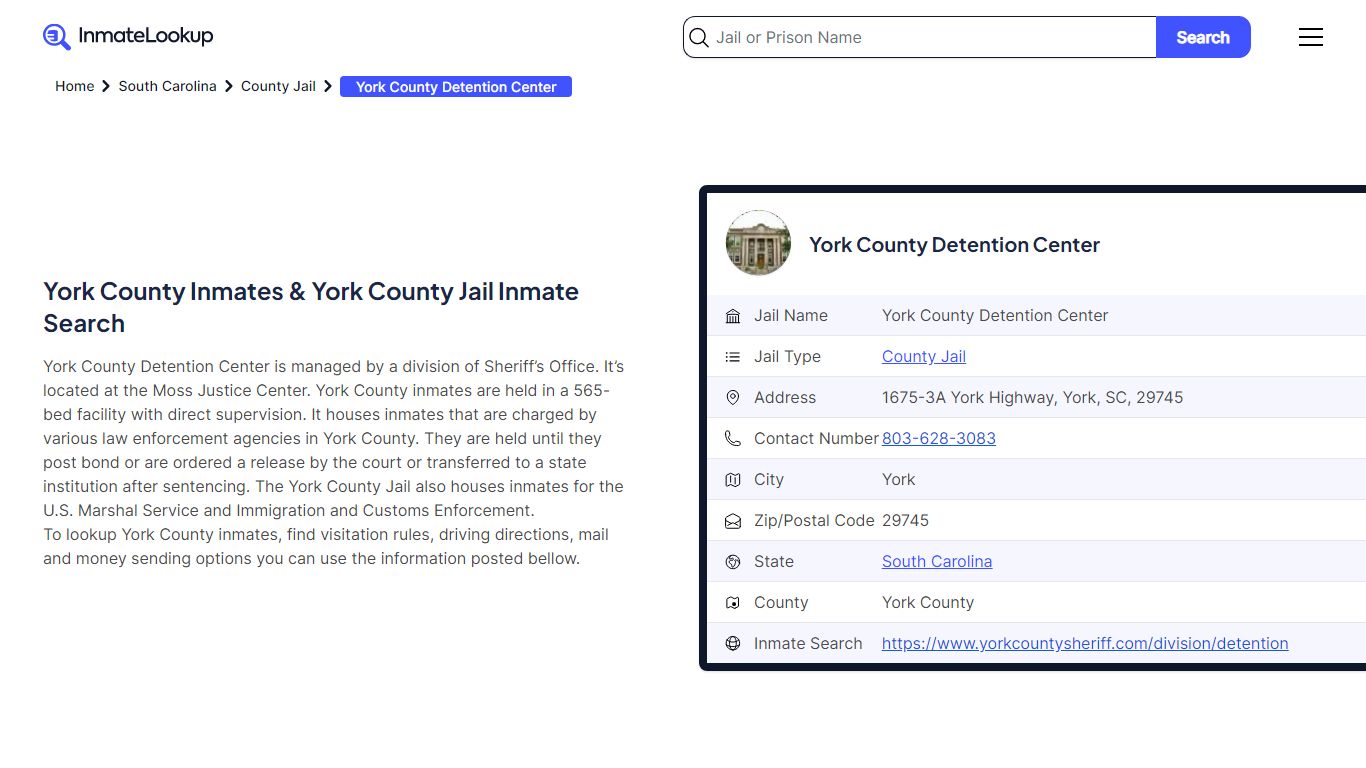The width and height of the screenshot is (1366, 768).
Task: Click the county map icon beside County
Action: pos(733,603)
